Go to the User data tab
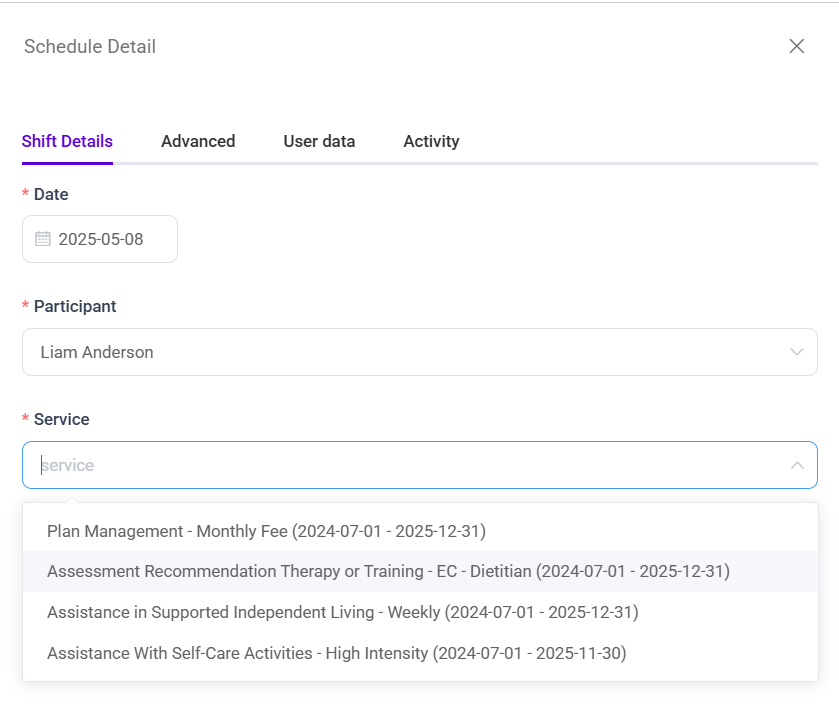 [x=319, y=141]
